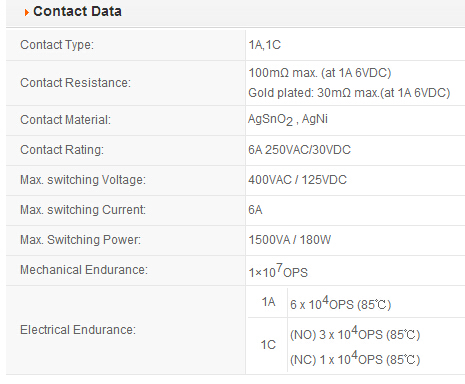Select the 400VAC / 125VDC value
The width and height of the screenshot is (465, 384).
[297, 180]
